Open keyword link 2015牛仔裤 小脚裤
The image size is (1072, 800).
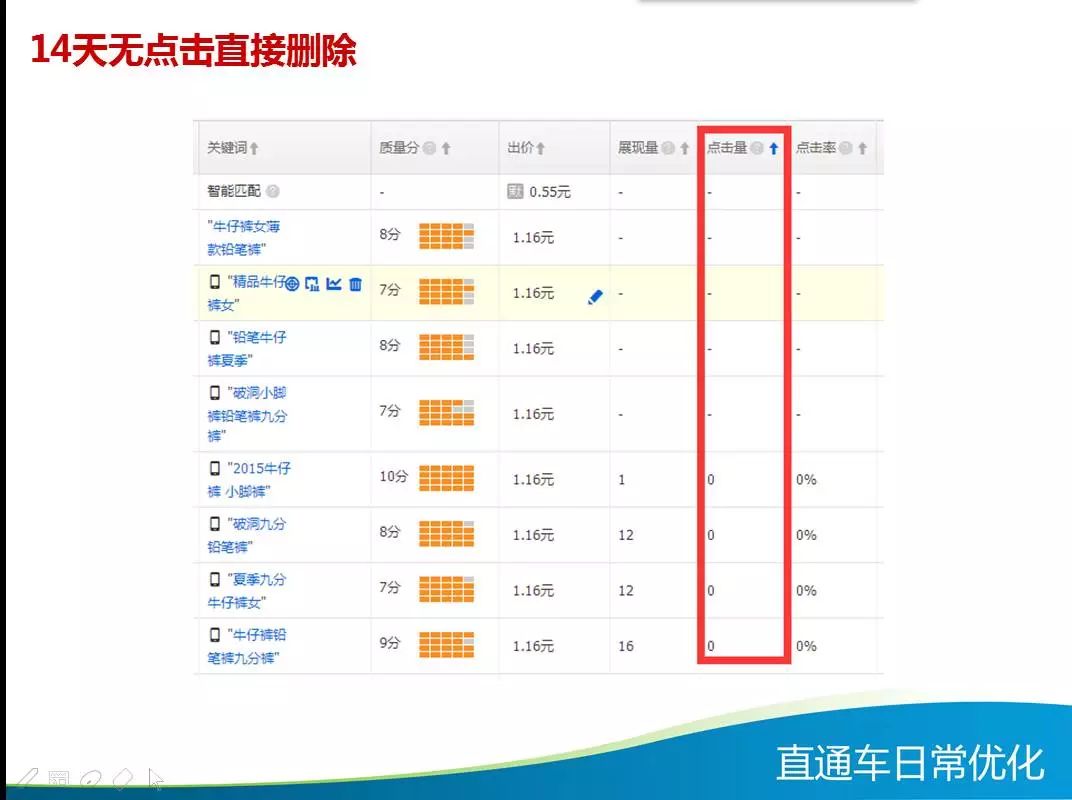249,480
